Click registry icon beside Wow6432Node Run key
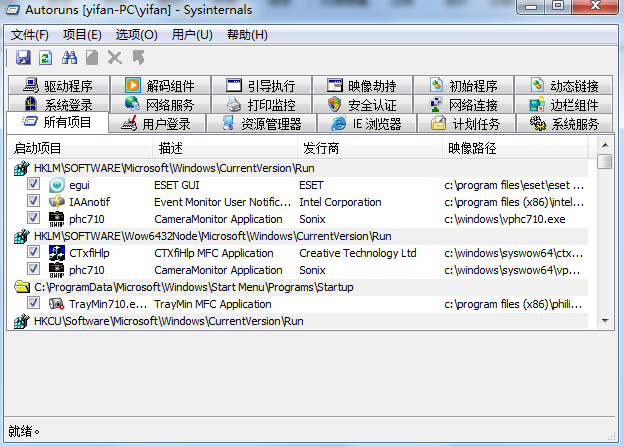Image resolution: width=624 pixels, height=447 pixels. click(22, 236)
